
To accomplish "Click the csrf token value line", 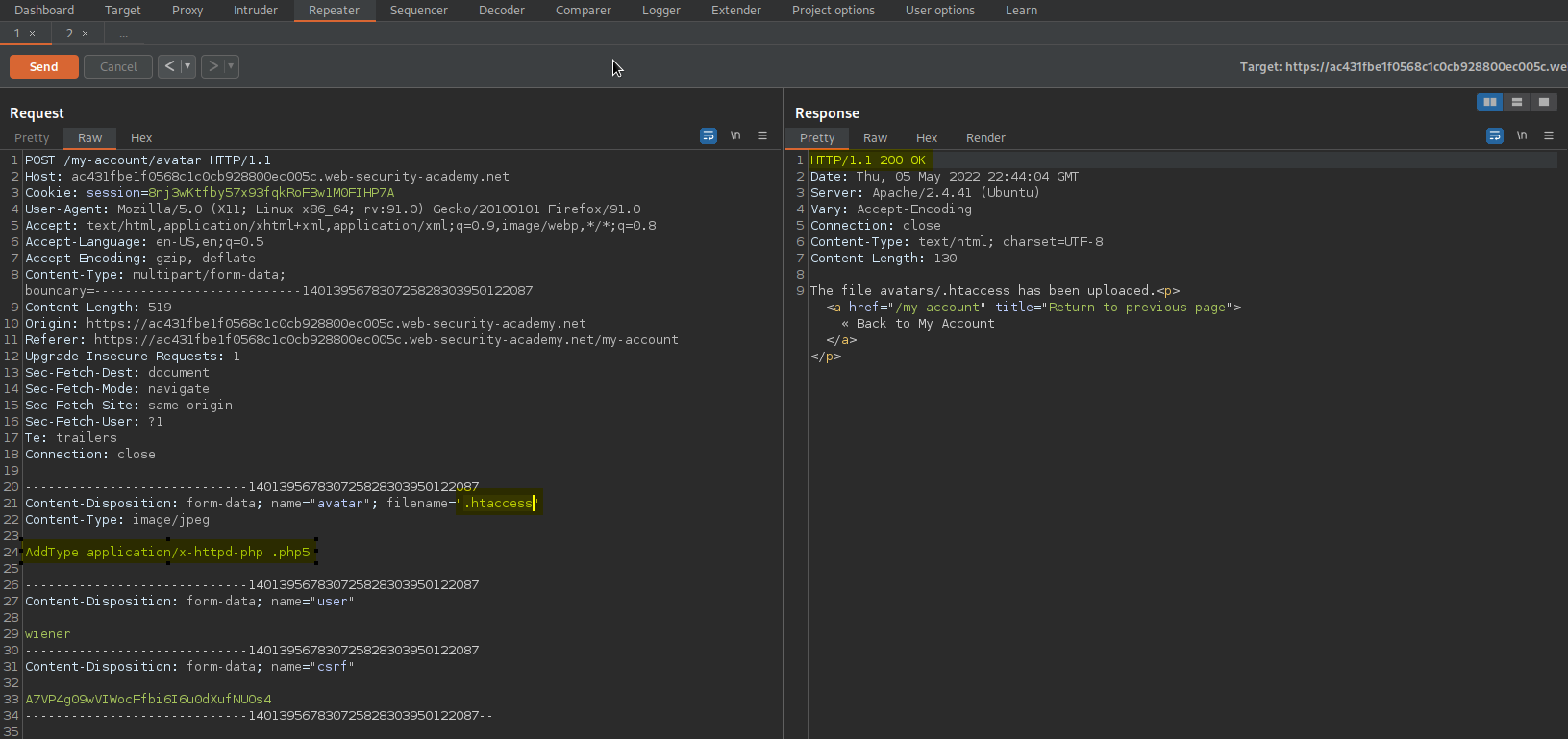I will pos(148,700).
